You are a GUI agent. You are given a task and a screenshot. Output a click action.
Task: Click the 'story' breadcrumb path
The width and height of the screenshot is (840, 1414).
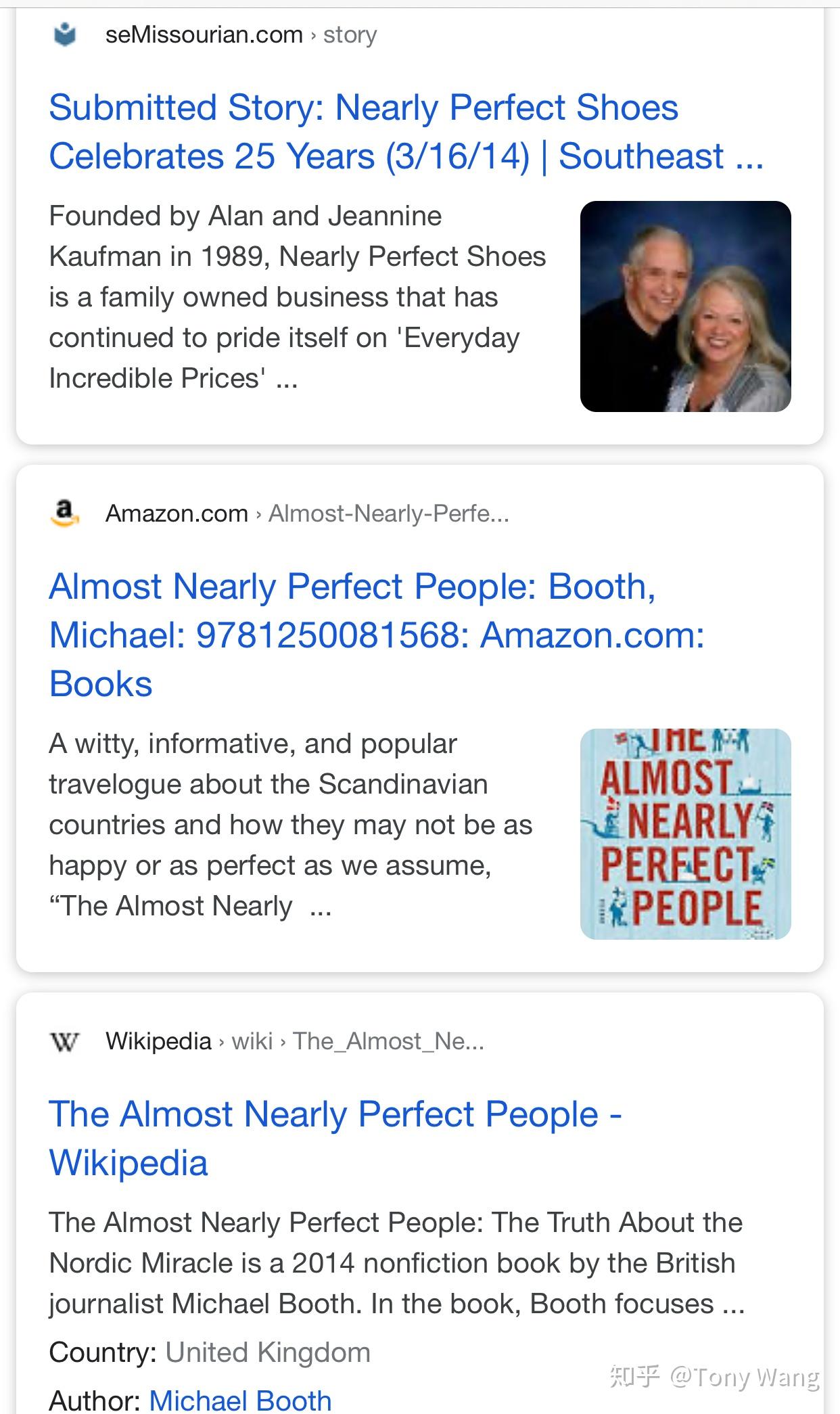tap(350, 35)
